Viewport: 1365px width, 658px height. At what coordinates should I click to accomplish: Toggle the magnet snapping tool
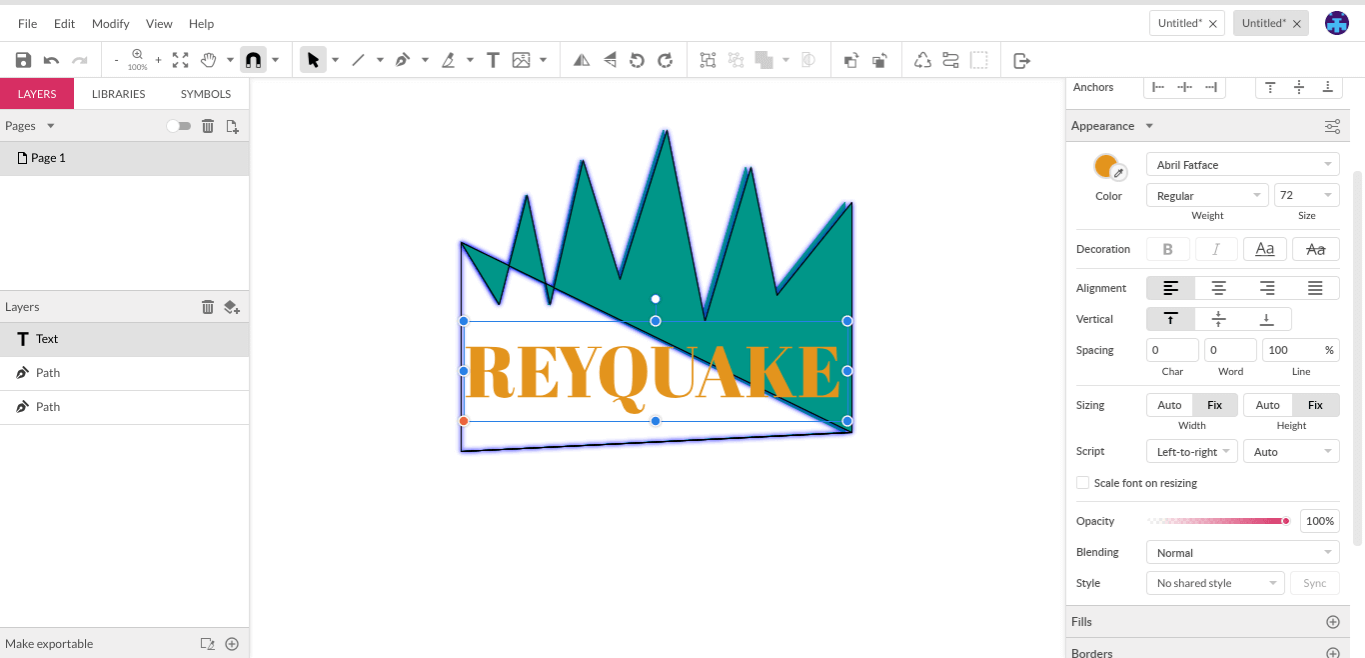pos(253,60)
